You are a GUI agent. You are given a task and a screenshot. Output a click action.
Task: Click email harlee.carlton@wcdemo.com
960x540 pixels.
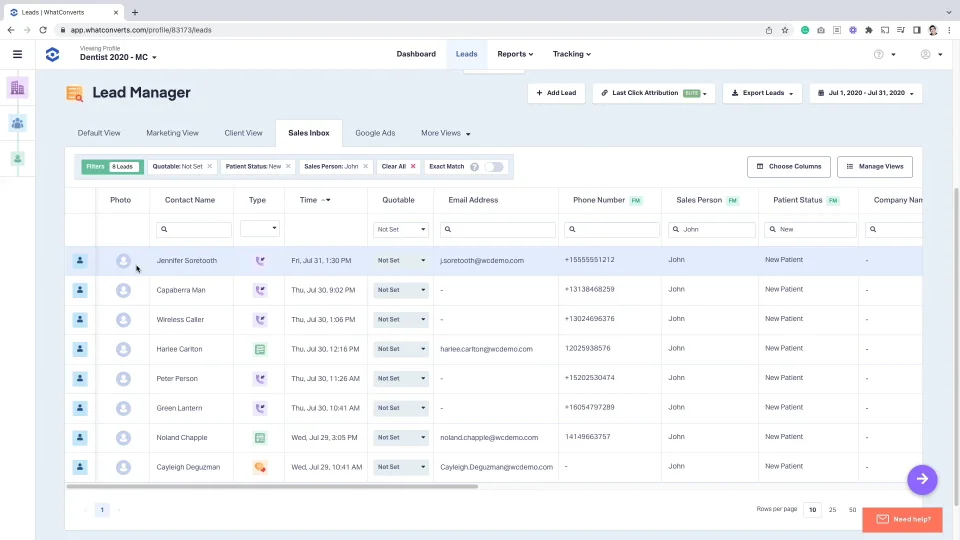pyautogui.click(x=486, y=349)
